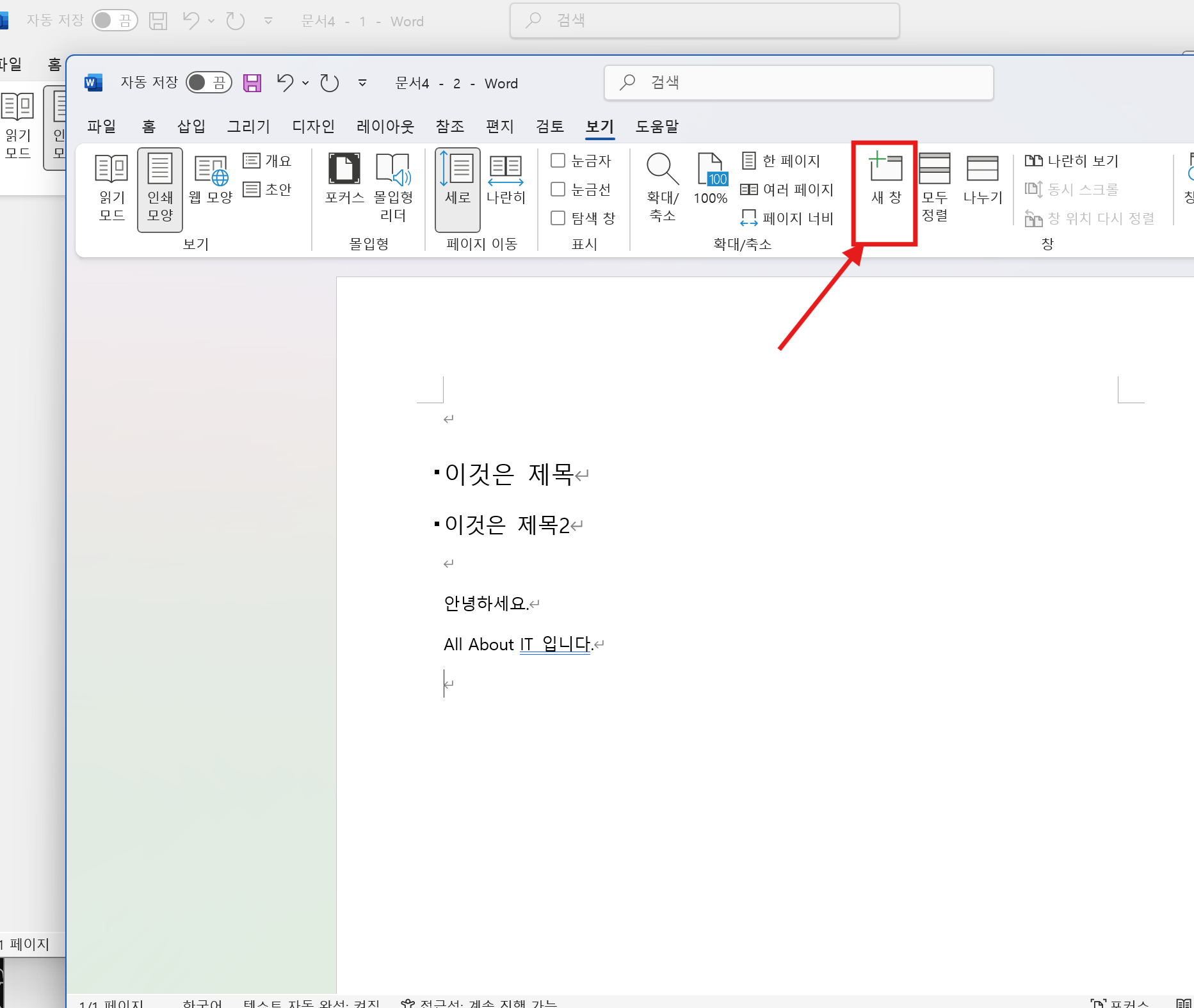Viewport: 1194px width, 1008px height.
Task: Select Side to Side page movement (나란히)
Action: pos(506,180)
